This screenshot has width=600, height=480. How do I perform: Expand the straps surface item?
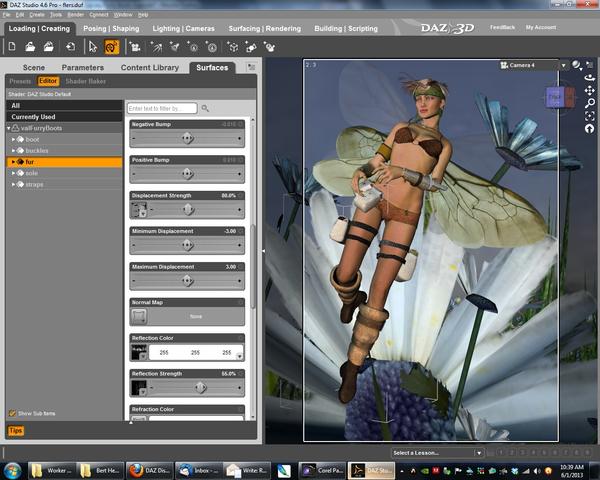tap(13, 184)
